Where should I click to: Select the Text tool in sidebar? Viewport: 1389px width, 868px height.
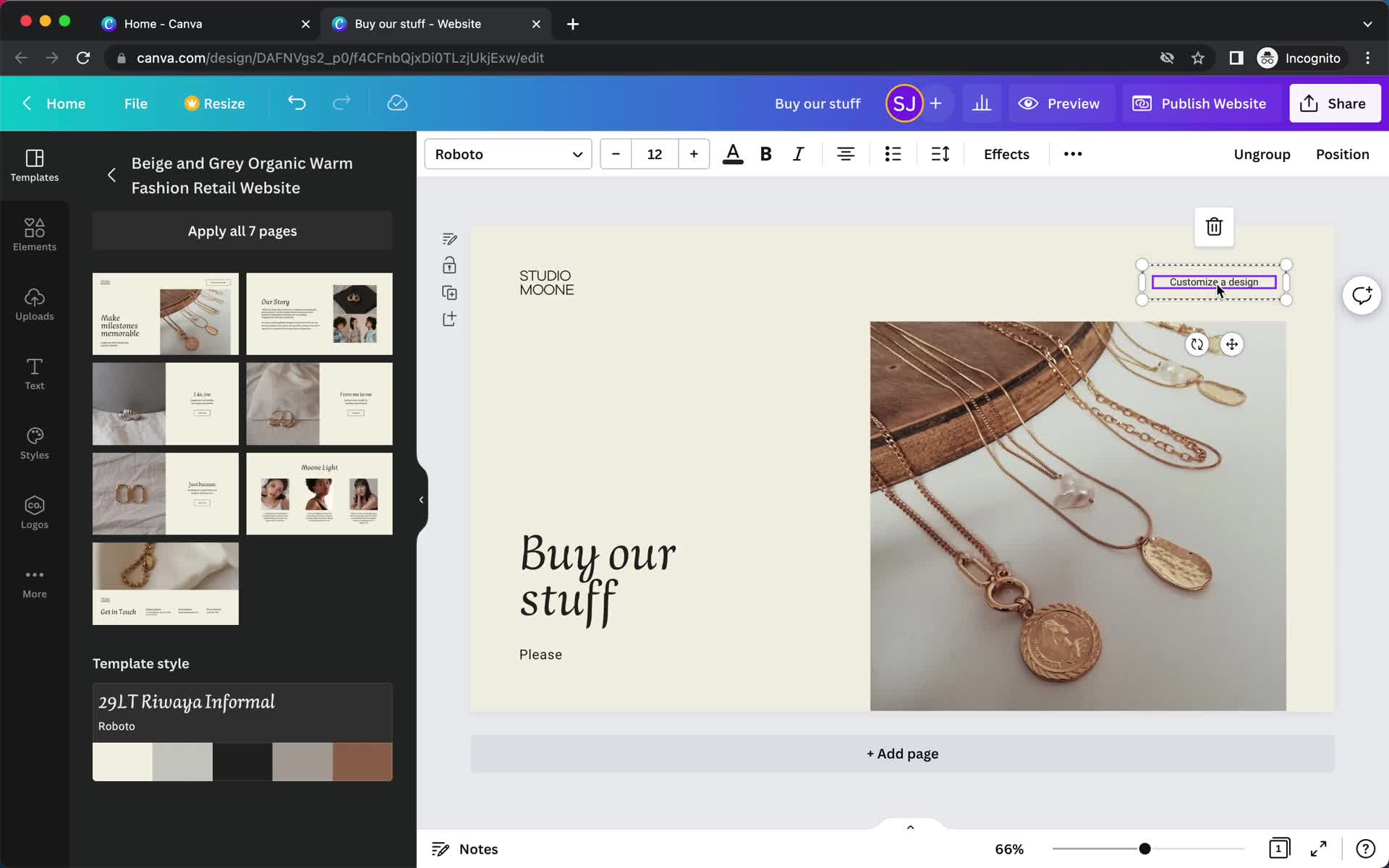(x=33, y=373)
